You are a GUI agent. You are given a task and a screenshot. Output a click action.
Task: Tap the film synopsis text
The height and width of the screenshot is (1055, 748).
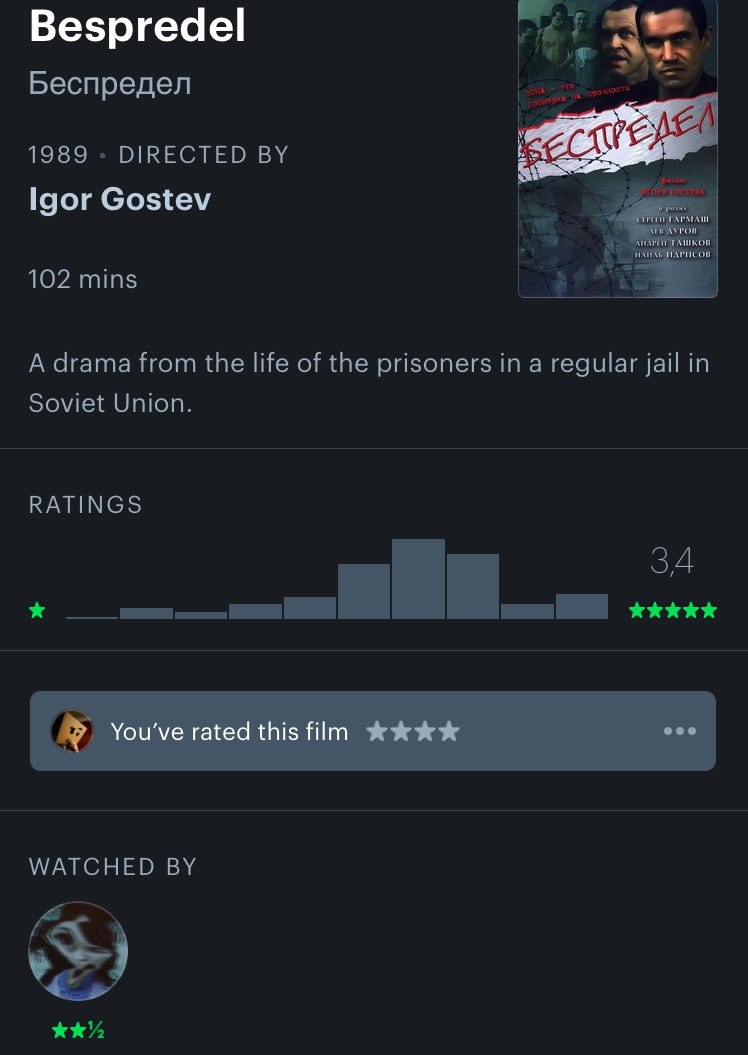369,383
